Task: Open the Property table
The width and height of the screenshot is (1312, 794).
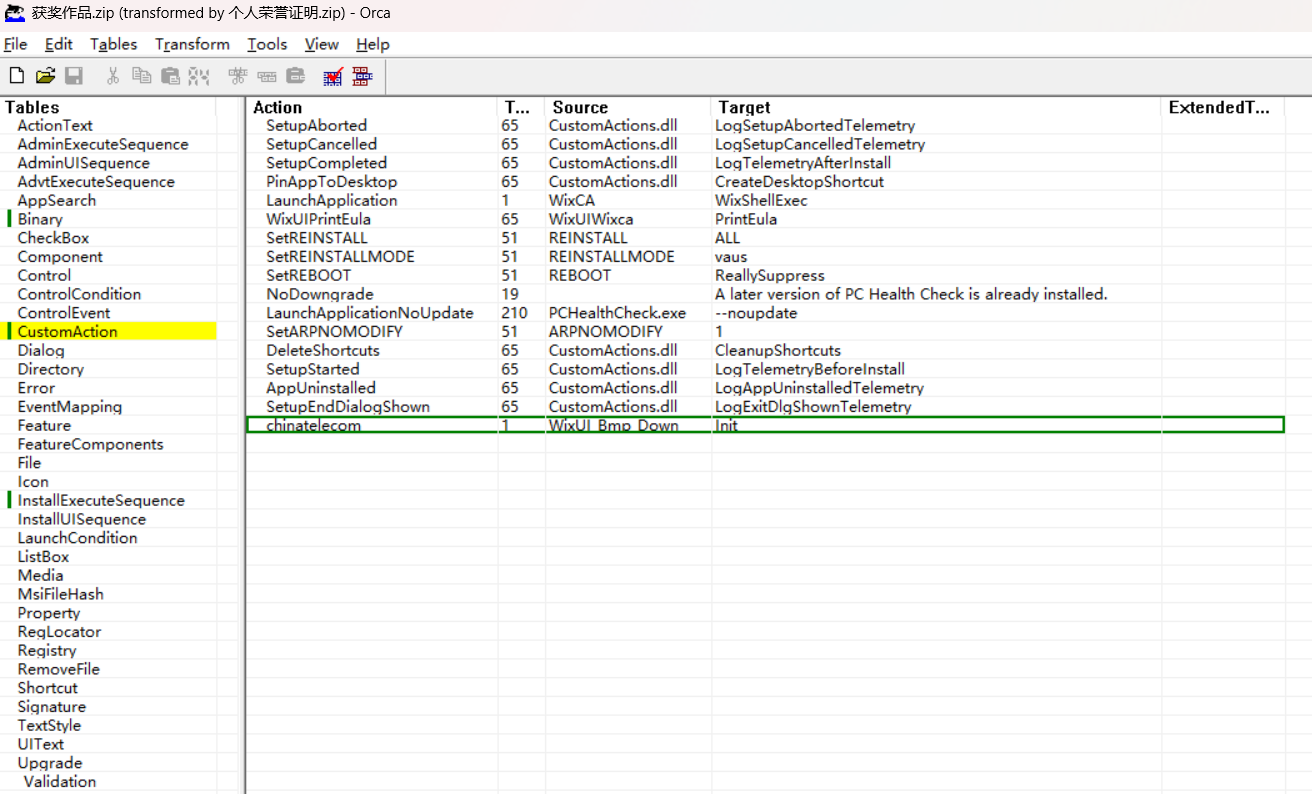Action: pyautogui.click(x=48, y=613)
